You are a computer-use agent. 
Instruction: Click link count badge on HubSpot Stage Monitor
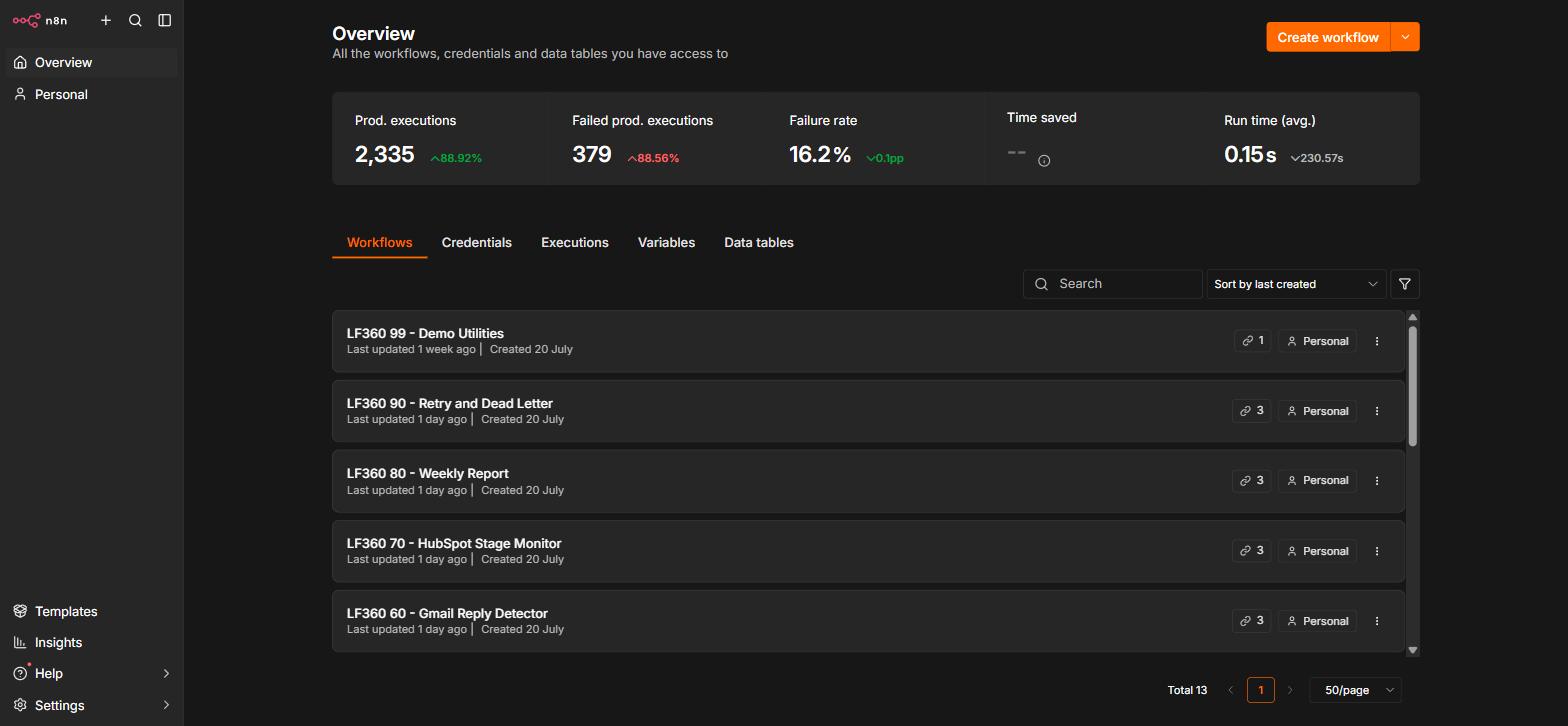(x=1251, y=551)
